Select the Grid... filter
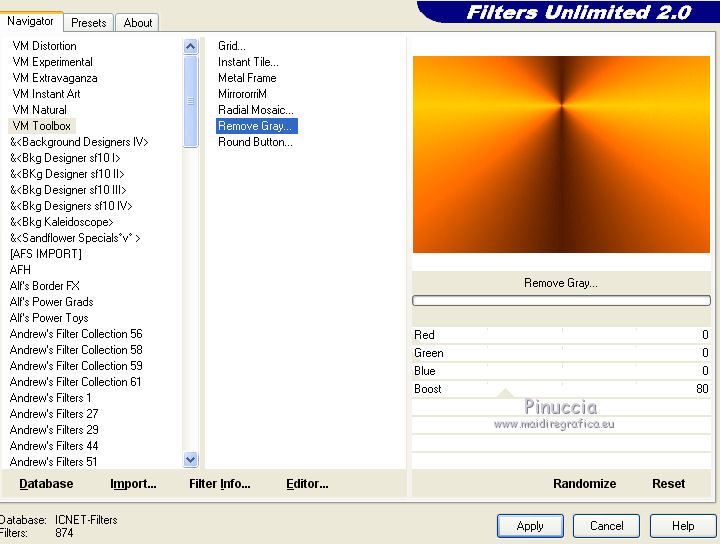The image size is (720, 544). 232,46
